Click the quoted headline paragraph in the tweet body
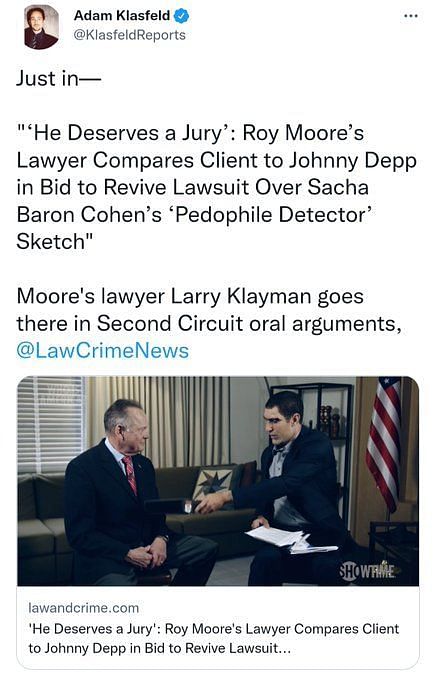The width and height of the screenshot is (436, 679). pos(216,187)
